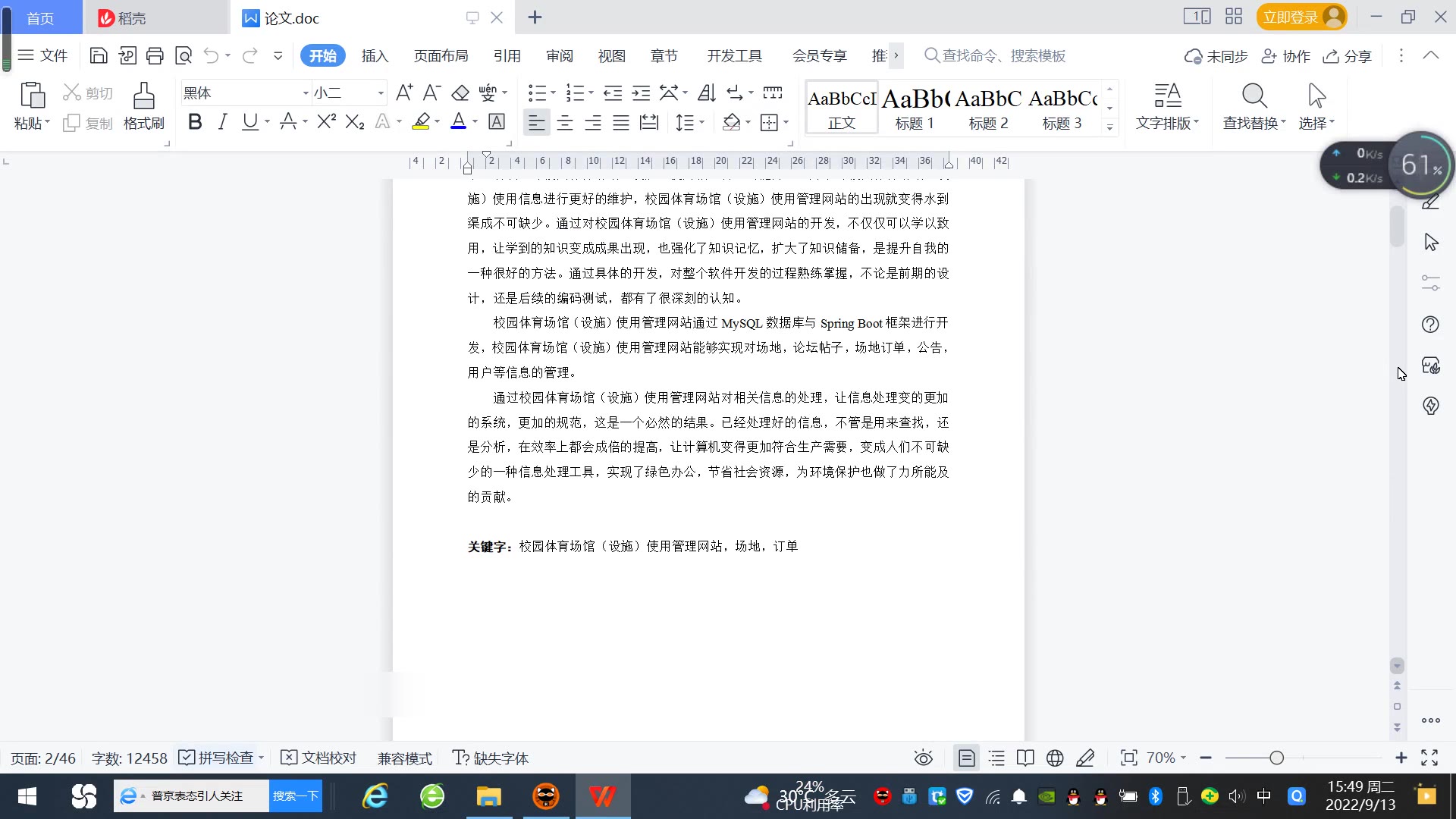Click the 立即登录 login button
This screenshot has width=1456, height=819.
[x=1291, y=17]
